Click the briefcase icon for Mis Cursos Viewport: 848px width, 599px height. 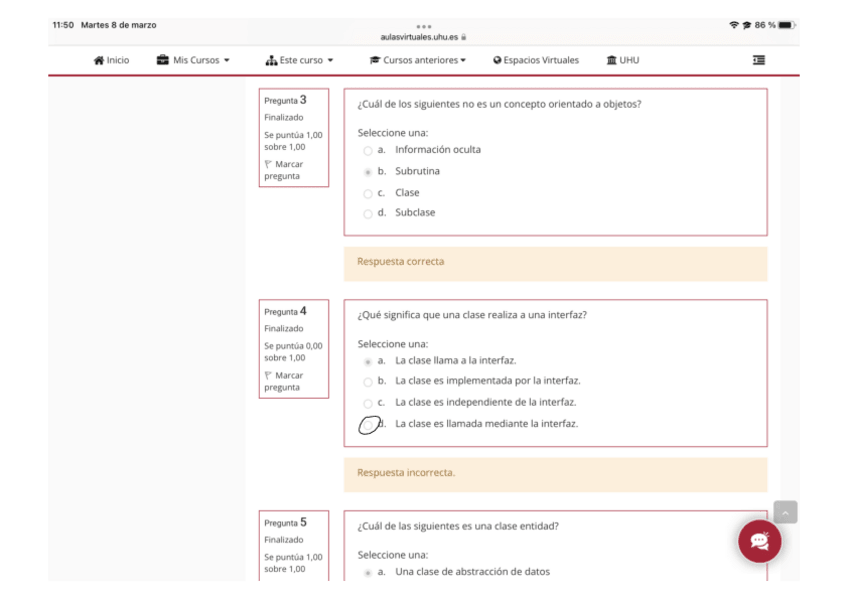[162, 59]
